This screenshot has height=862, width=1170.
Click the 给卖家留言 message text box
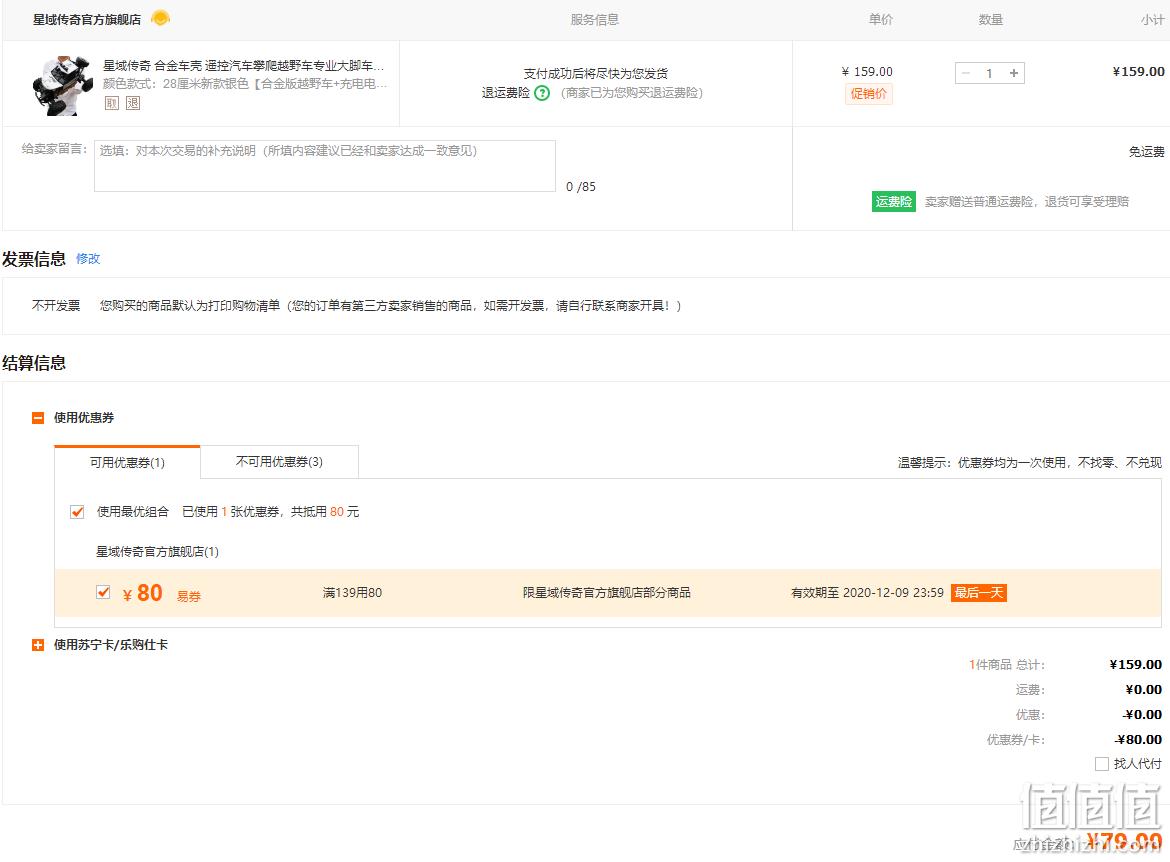click(x=325, y=166)
